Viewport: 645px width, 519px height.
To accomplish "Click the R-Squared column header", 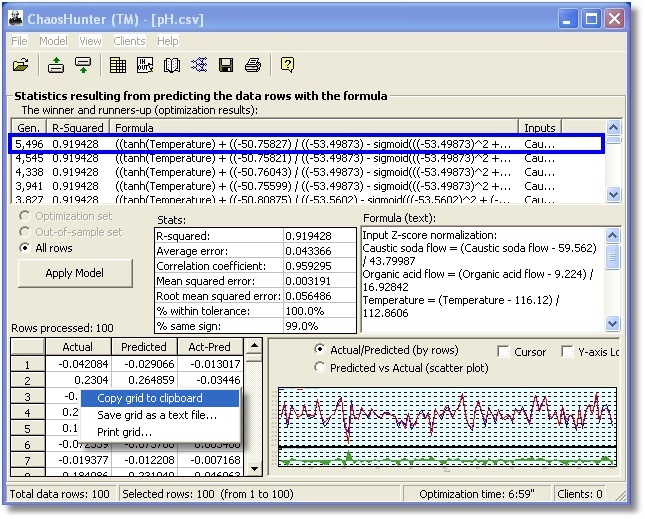I will [78, 128].
